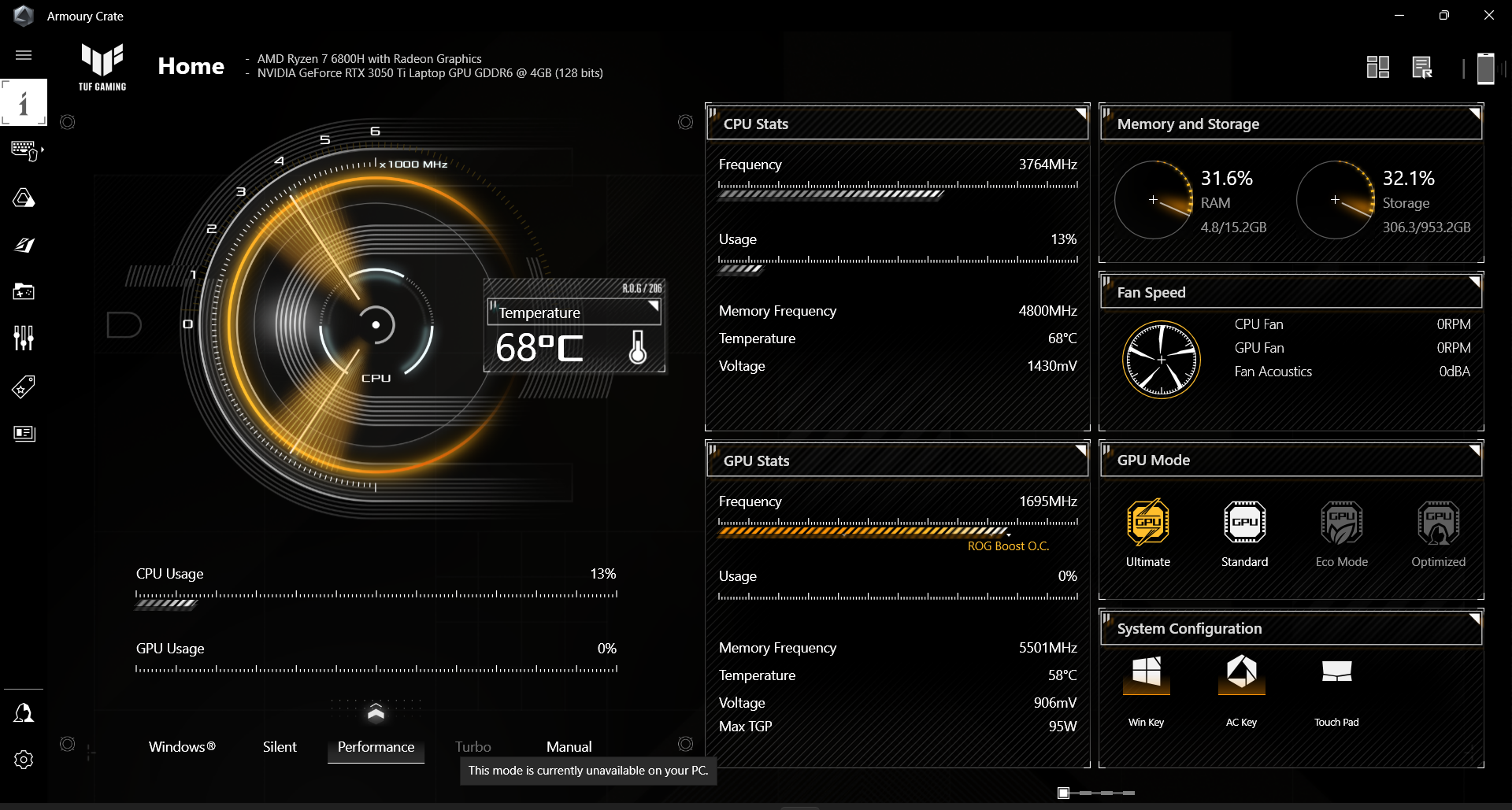Screen dimensions: 1512x810
Task: Open GameVisual slash icon in sidebar
Action: pyautogui.click(x=24, y=245)
